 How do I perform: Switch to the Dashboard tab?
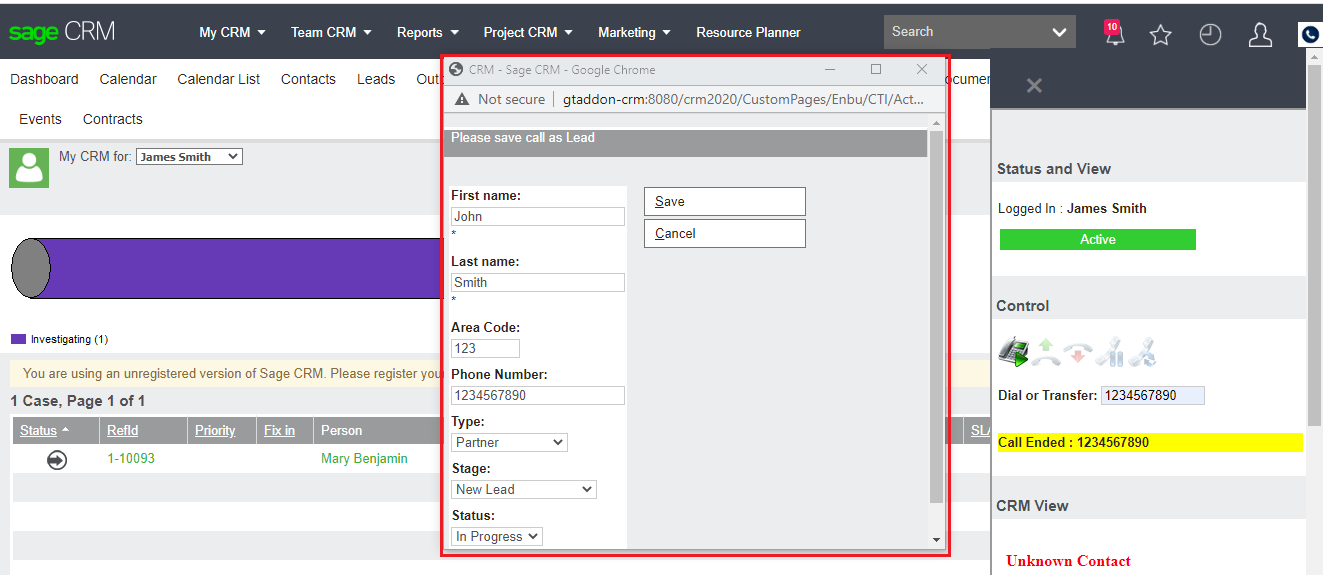pyautogui.click(x=44, y=79)
